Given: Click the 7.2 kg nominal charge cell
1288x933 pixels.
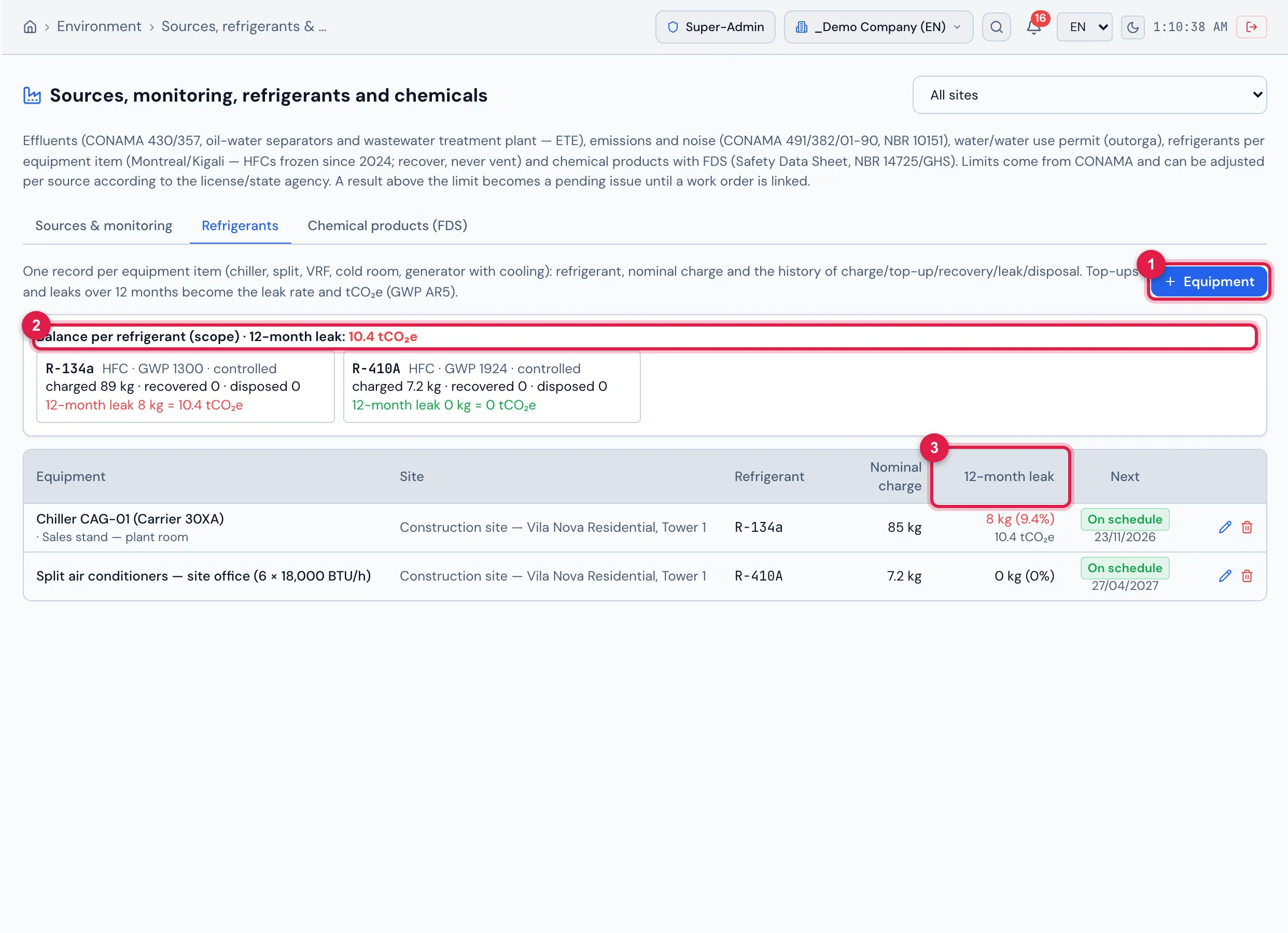Looking at the screenshot, I should [904, 576].
